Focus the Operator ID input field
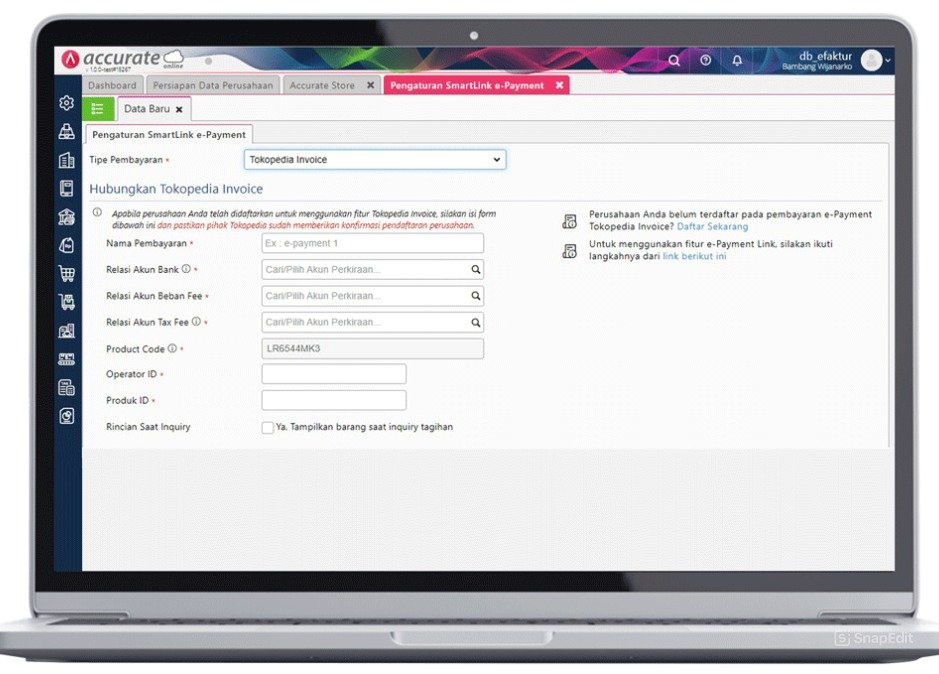The image size is (939, 674). click(x=334, y=374)
